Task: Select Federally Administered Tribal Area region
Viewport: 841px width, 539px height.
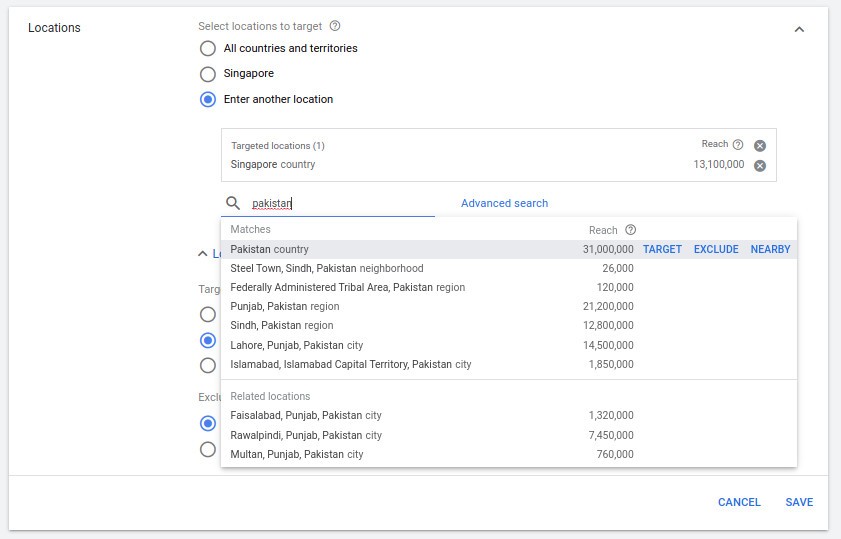Action: [x=508, y=287]
